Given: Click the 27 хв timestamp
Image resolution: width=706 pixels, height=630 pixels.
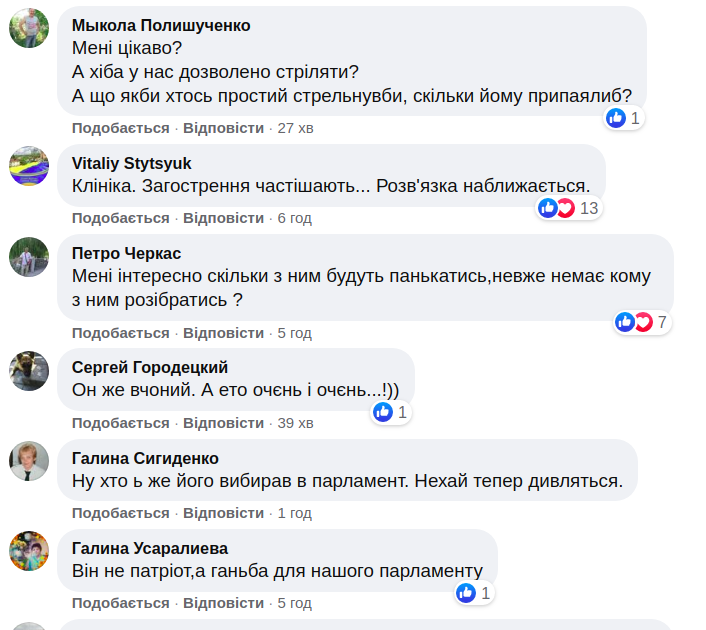Looking at the screenshot, I should click(x=295, y=128).
